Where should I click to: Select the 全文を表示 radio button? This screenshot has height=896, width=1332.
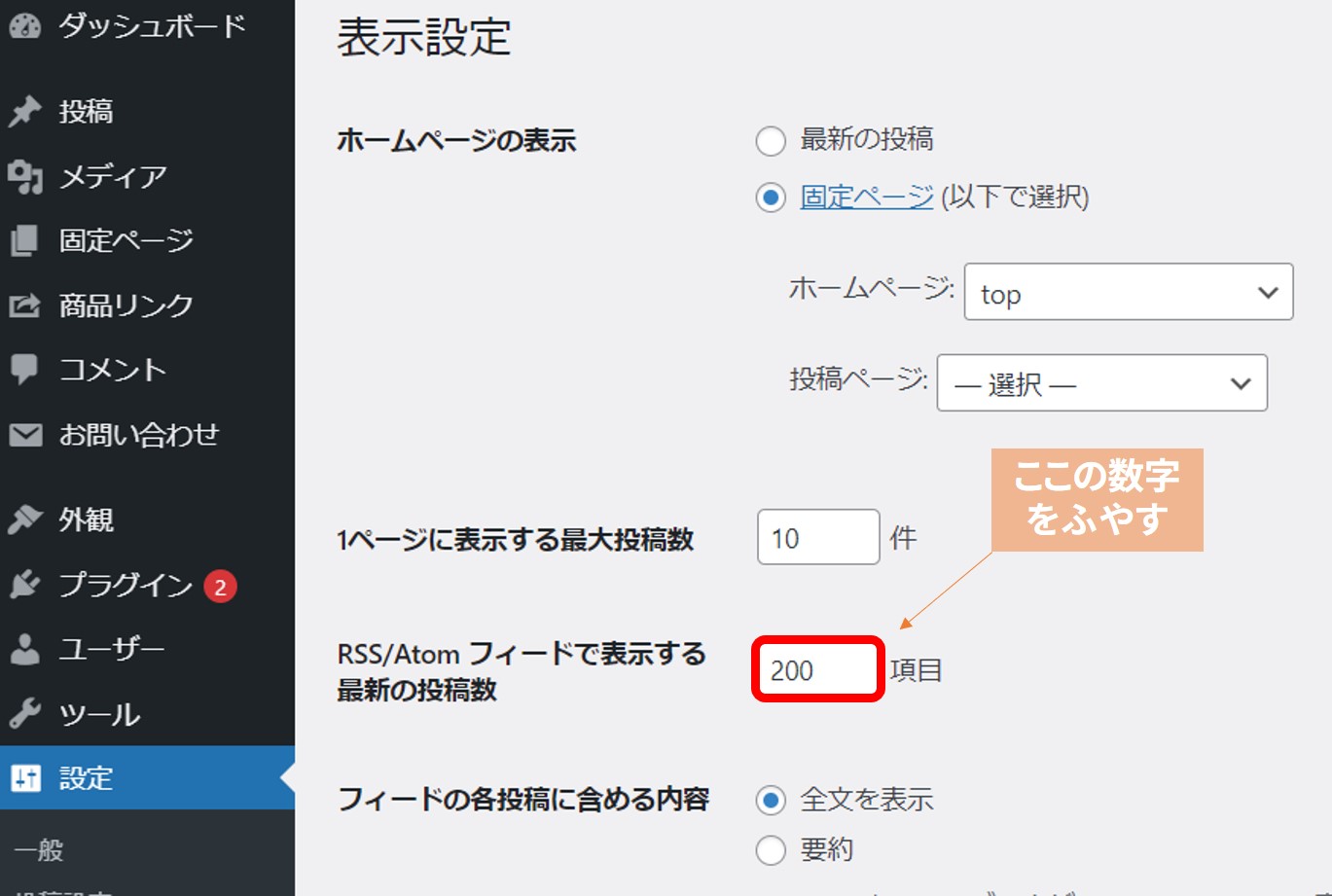pos(771,801)
